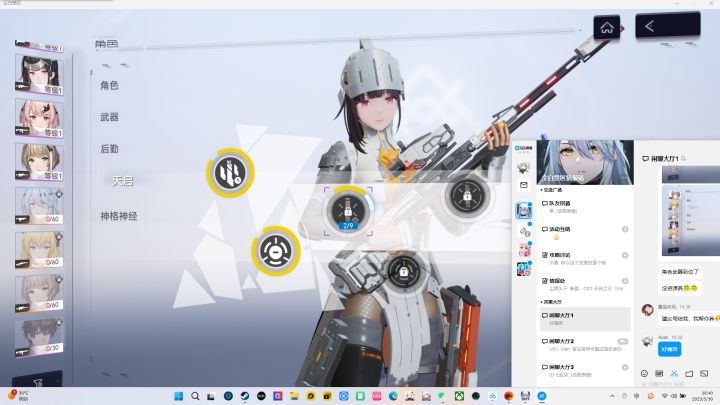Open the 神格神经 menu entry

click(119, 216)
